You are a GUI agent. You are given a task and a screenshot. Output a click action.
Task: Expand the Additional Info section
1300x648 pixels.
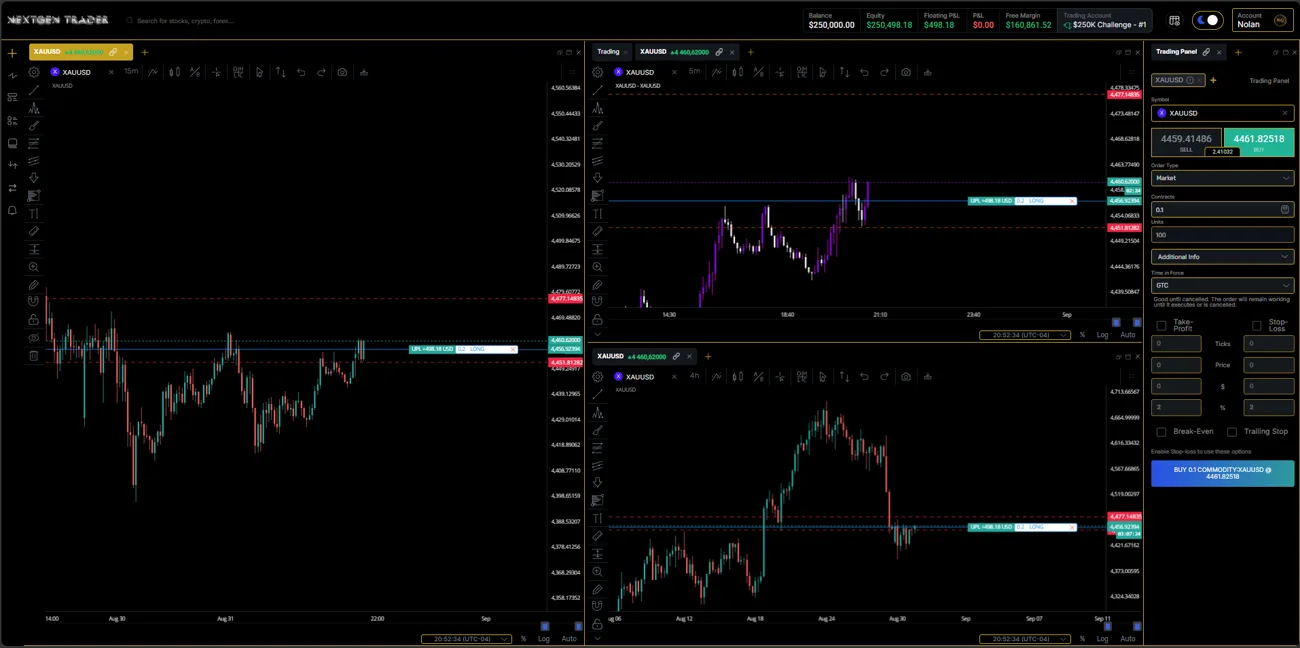tap(1222, 257)
